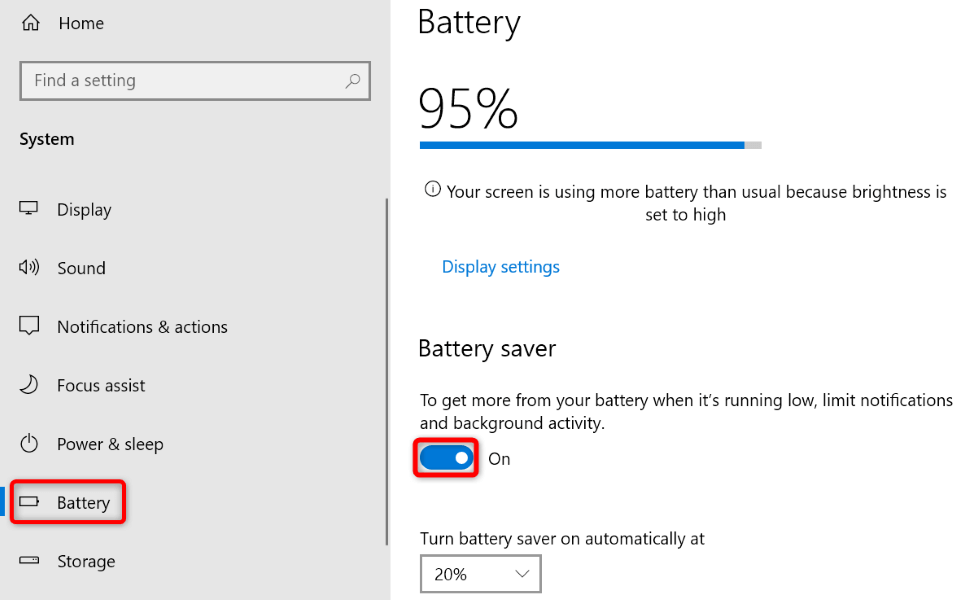
Task: Click the Sound speaker icon in sidebar
Action: click(x=30, y=267)
